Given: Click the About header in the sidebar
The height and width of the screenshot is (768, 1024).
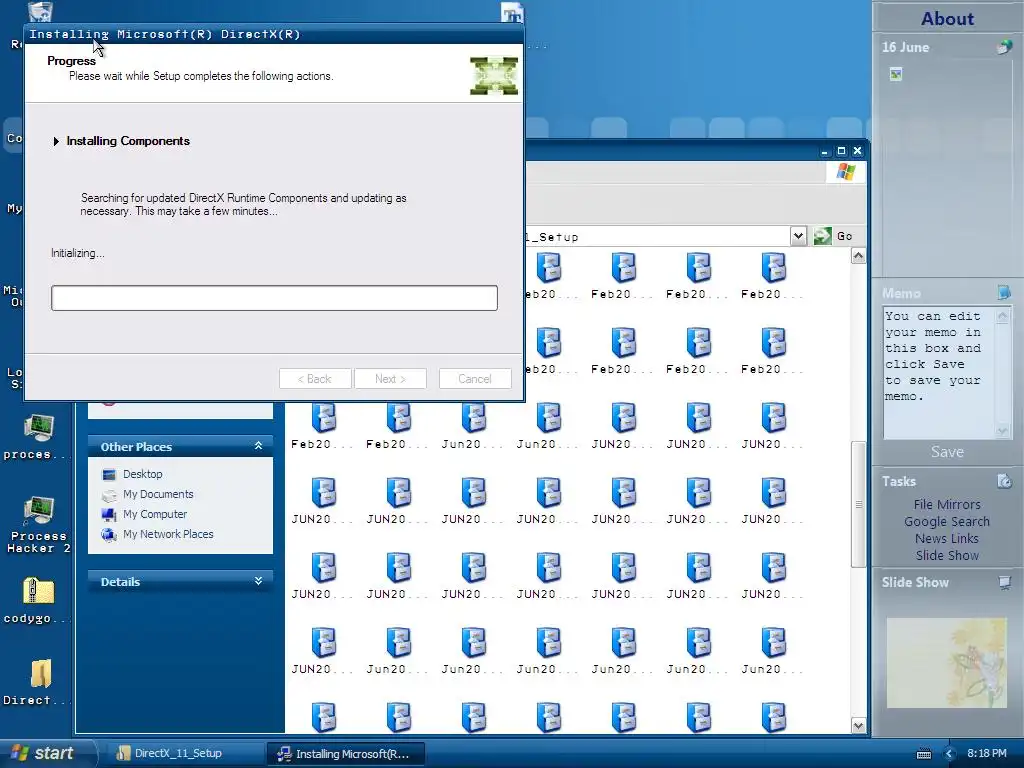Looking at the screenshot, I should tap(947, 18).
